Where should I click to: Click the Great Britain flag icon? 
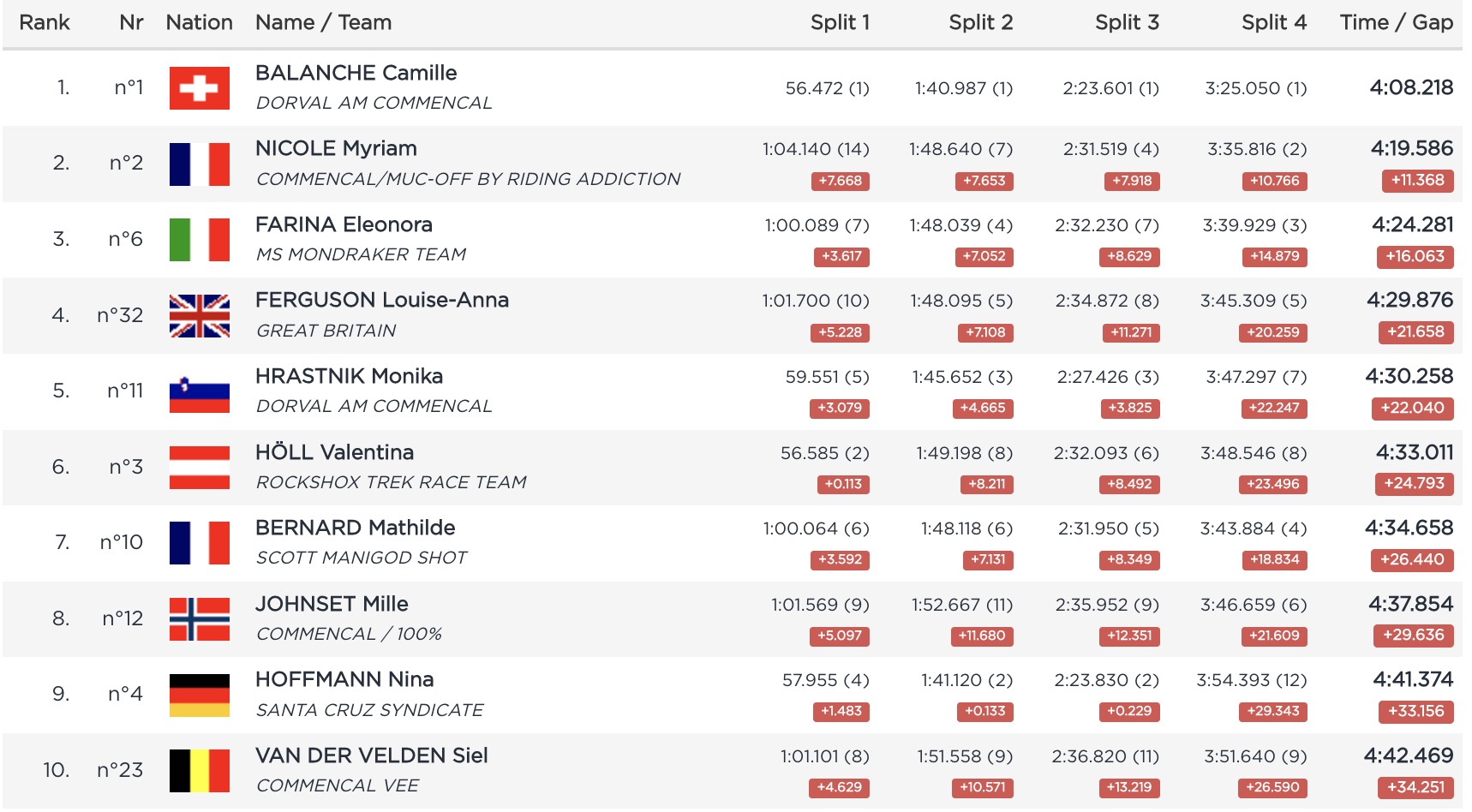coord(199,315)
